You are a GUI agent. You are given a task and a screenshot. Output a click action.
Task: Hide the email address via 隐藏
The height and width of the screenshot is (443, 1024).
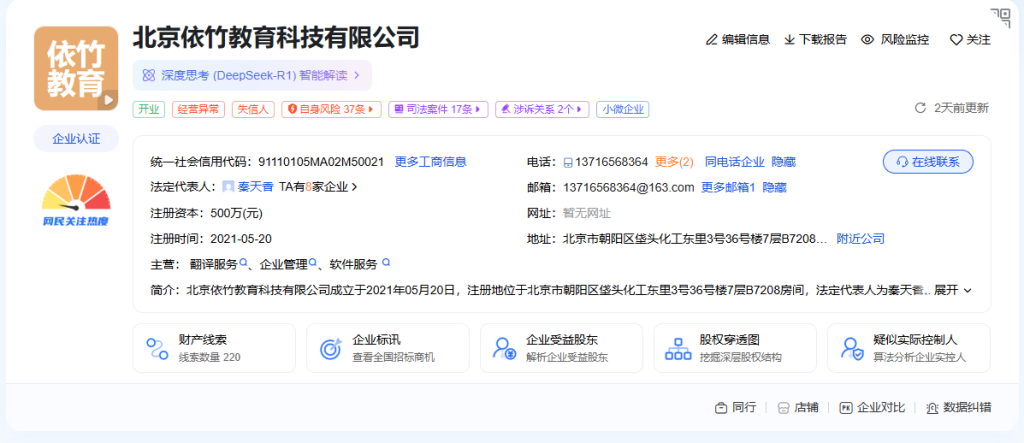[x=776, y=187]
